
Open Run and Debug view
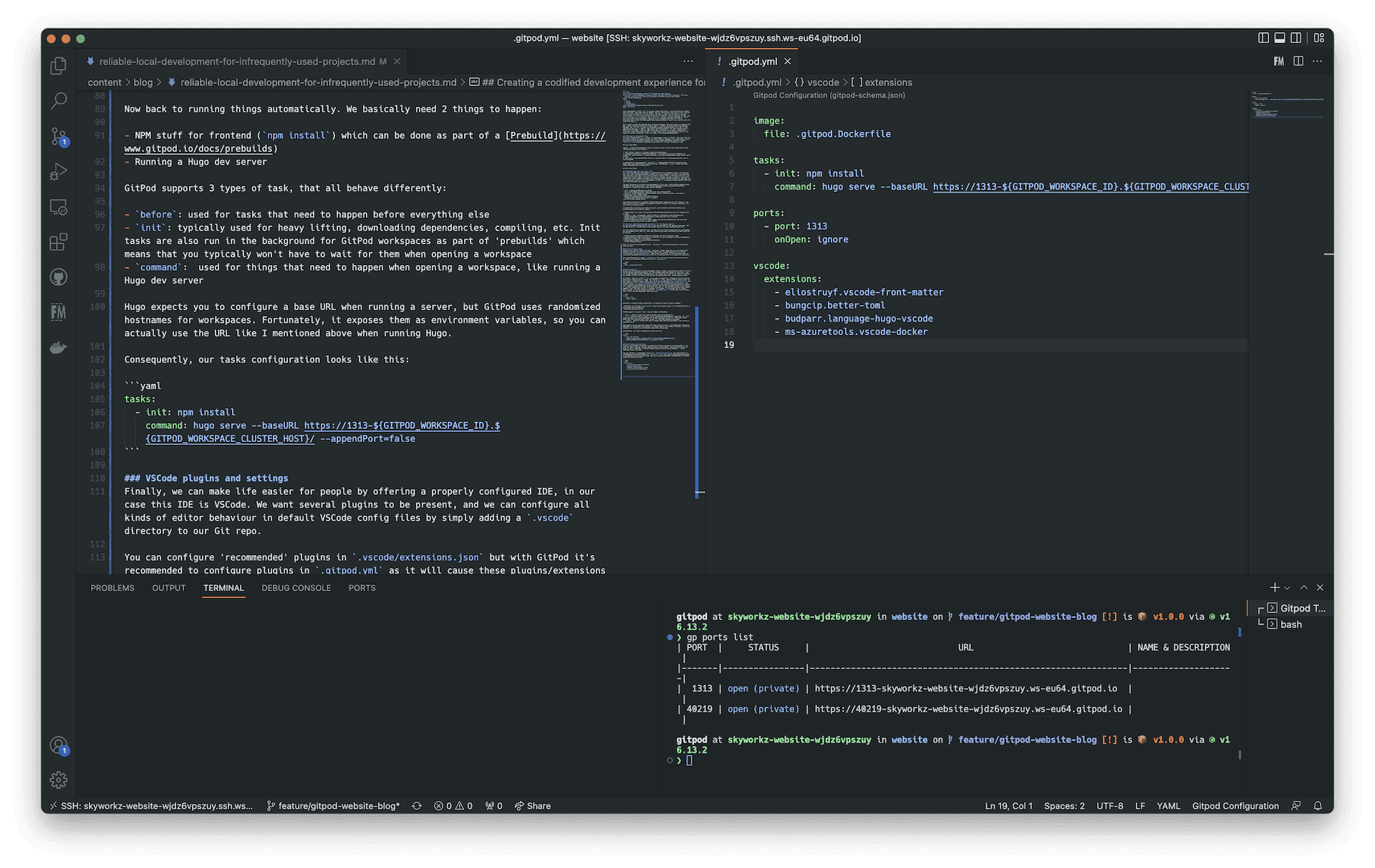pos(59,172)
